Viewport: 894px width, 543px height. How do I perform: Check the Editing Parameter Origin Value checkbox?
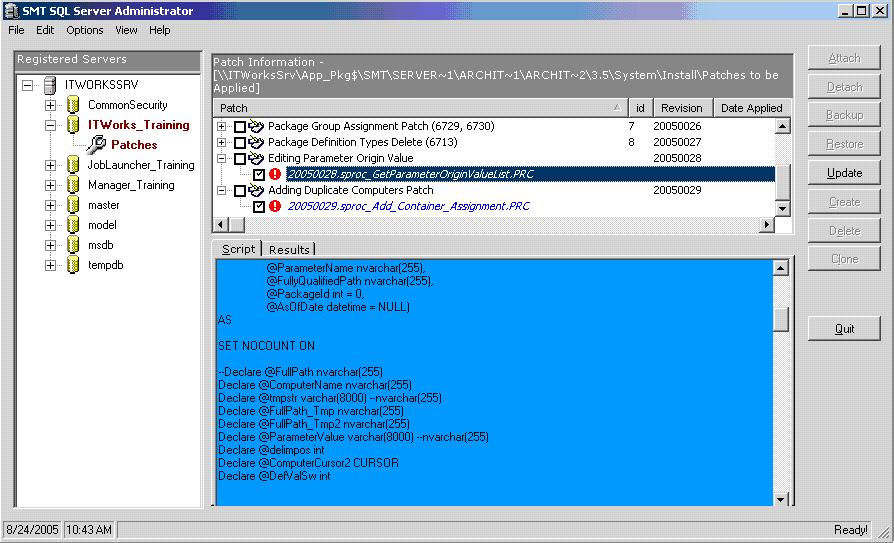240,159
